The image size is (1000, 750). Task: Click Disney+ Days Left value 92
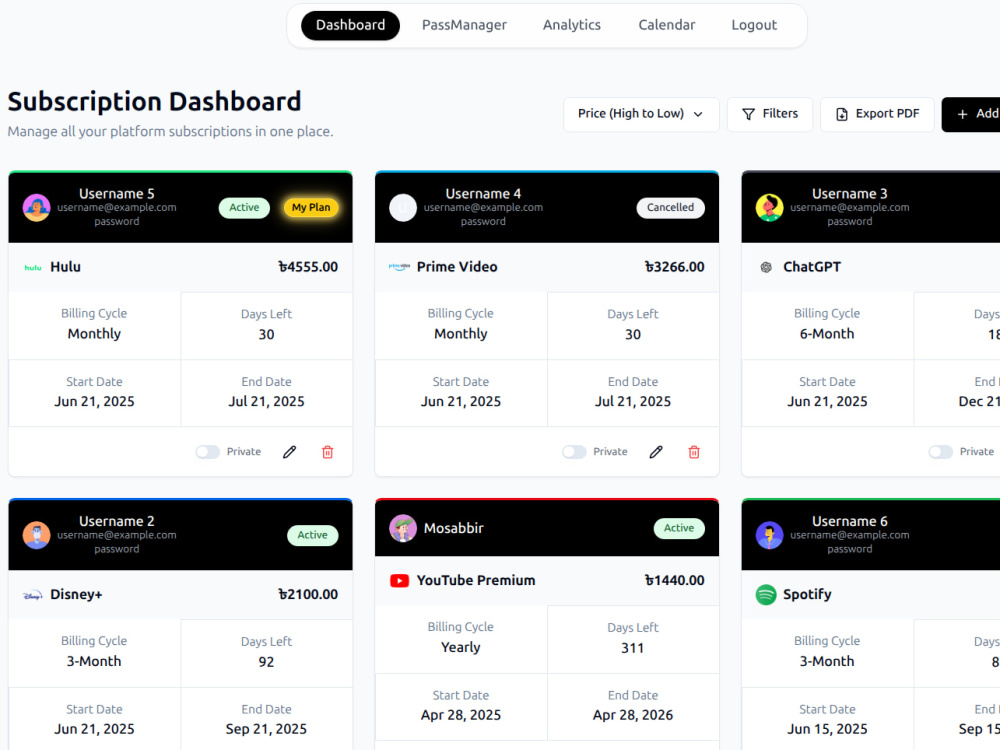(267, 663)
